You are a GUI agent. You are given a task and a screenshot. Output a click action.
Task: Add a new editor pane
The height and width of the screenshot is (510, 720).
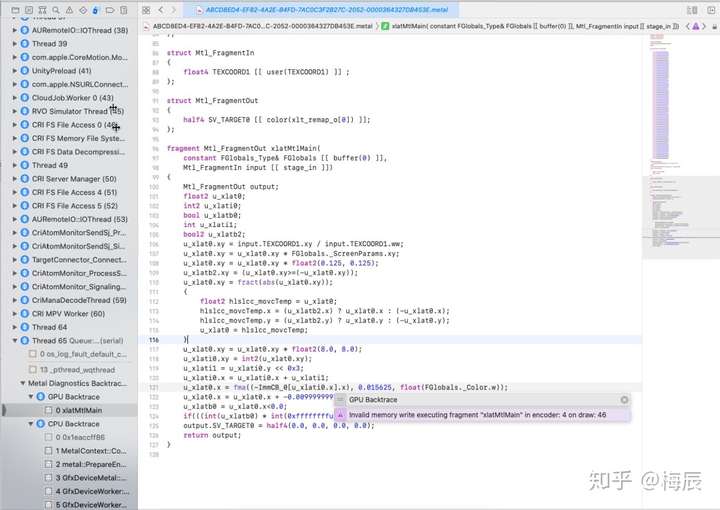click(710, 10)
